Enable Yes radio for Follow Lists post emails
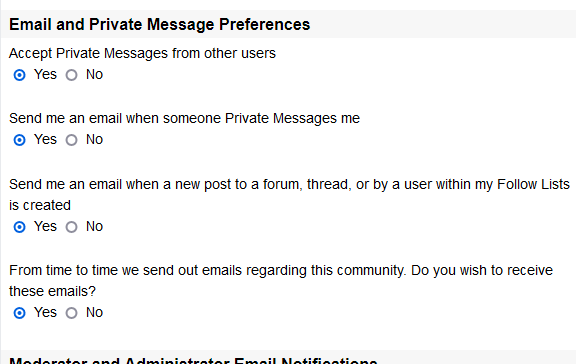This screenshot has width=576, height=364. 19,227
